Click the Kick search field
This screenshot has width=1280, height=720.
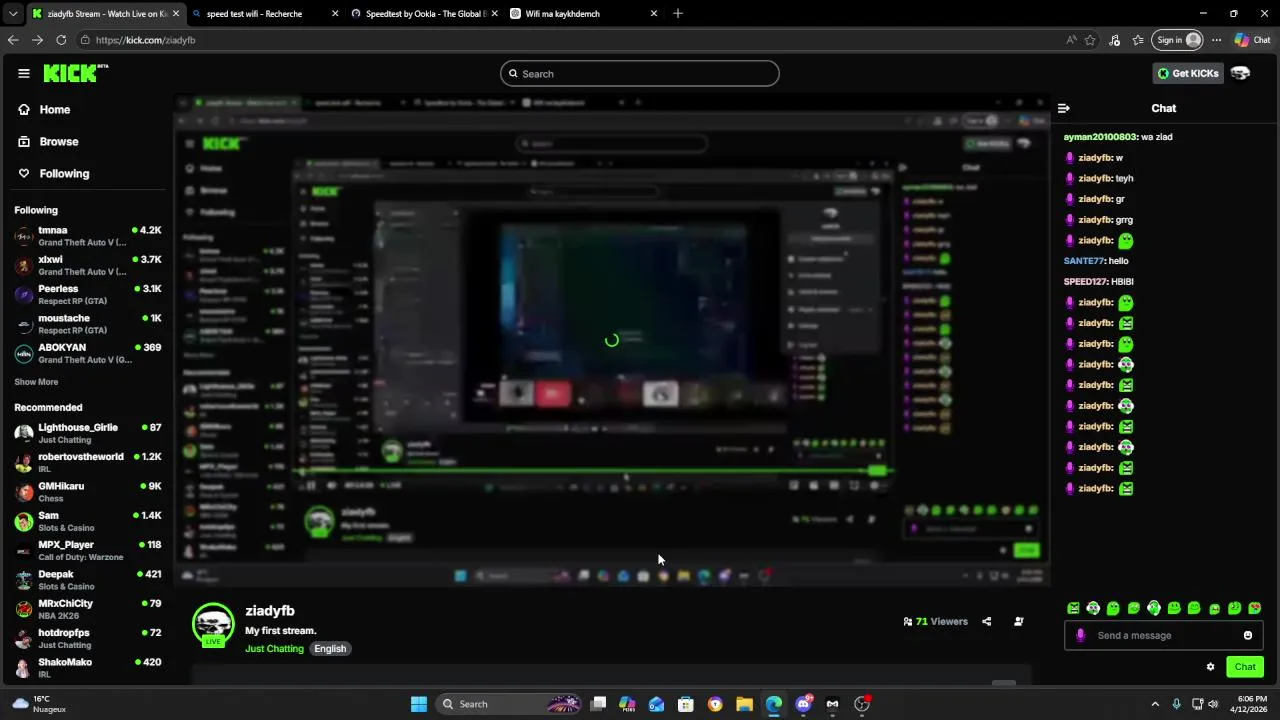tap(640, 73)
